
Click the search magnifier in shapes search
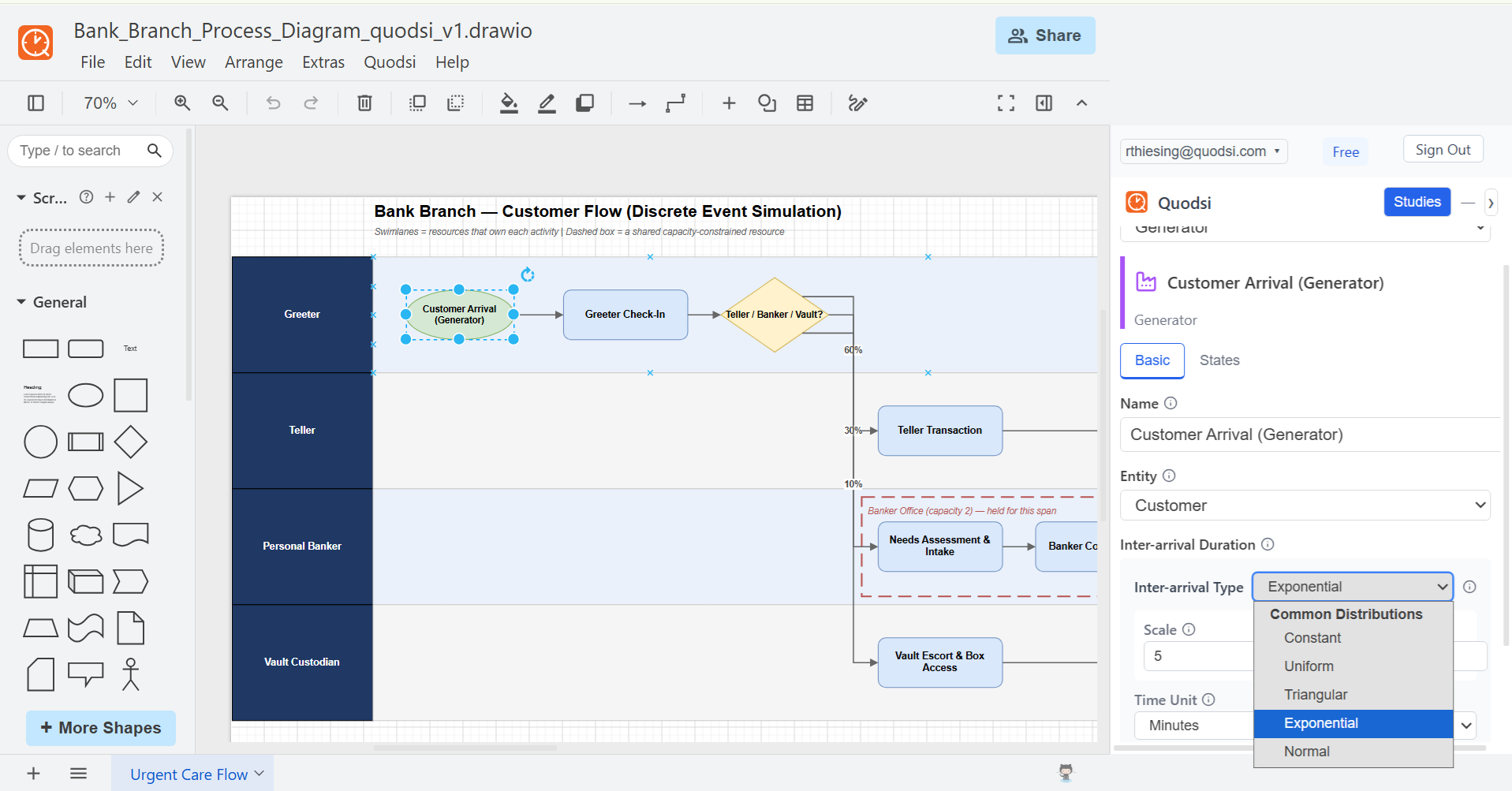(155, 150)
